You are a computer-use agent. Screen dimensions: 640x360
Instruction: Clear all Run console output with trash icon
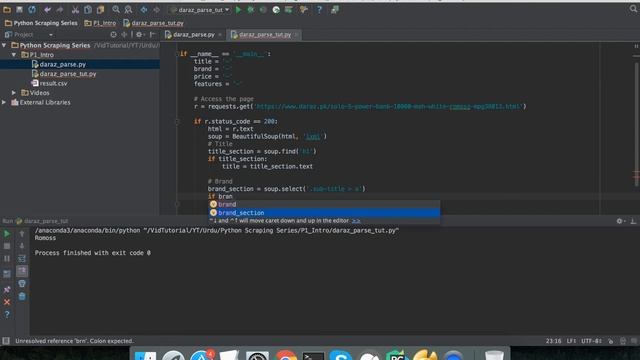pyautogui.click(x=22, y=296)
